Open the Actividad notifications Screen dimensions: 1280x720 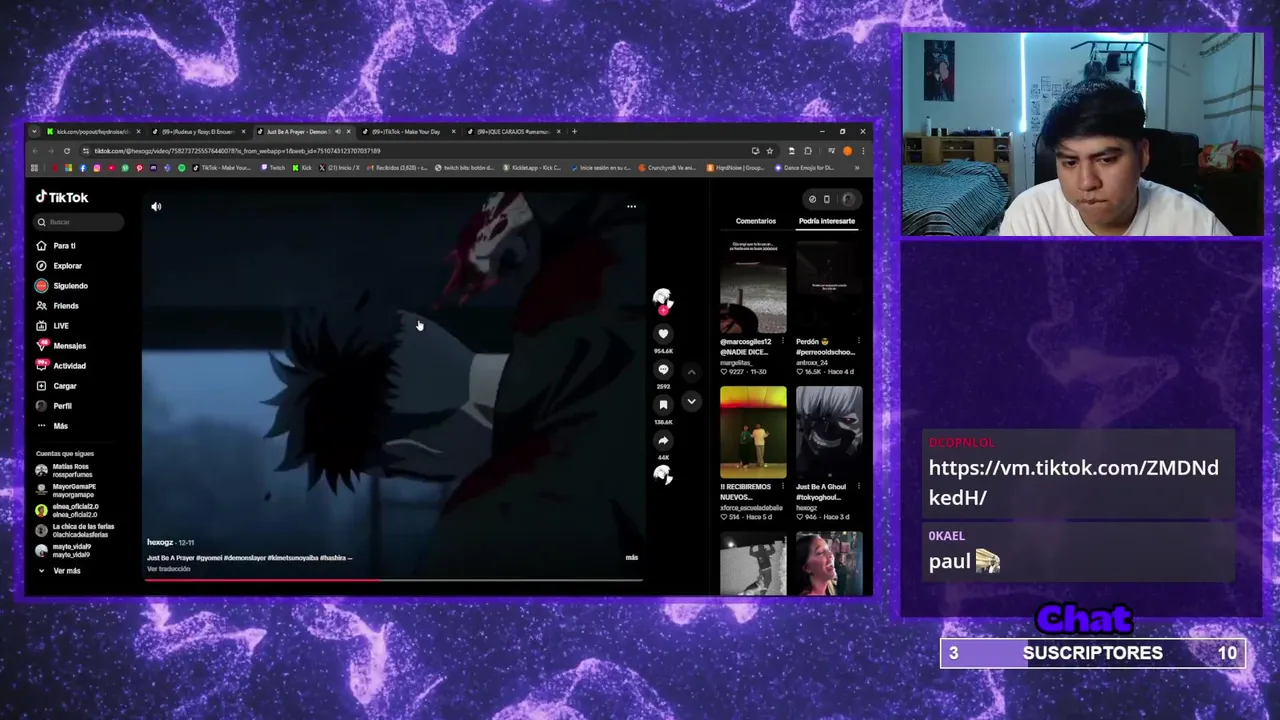click(x=61, y=366)
